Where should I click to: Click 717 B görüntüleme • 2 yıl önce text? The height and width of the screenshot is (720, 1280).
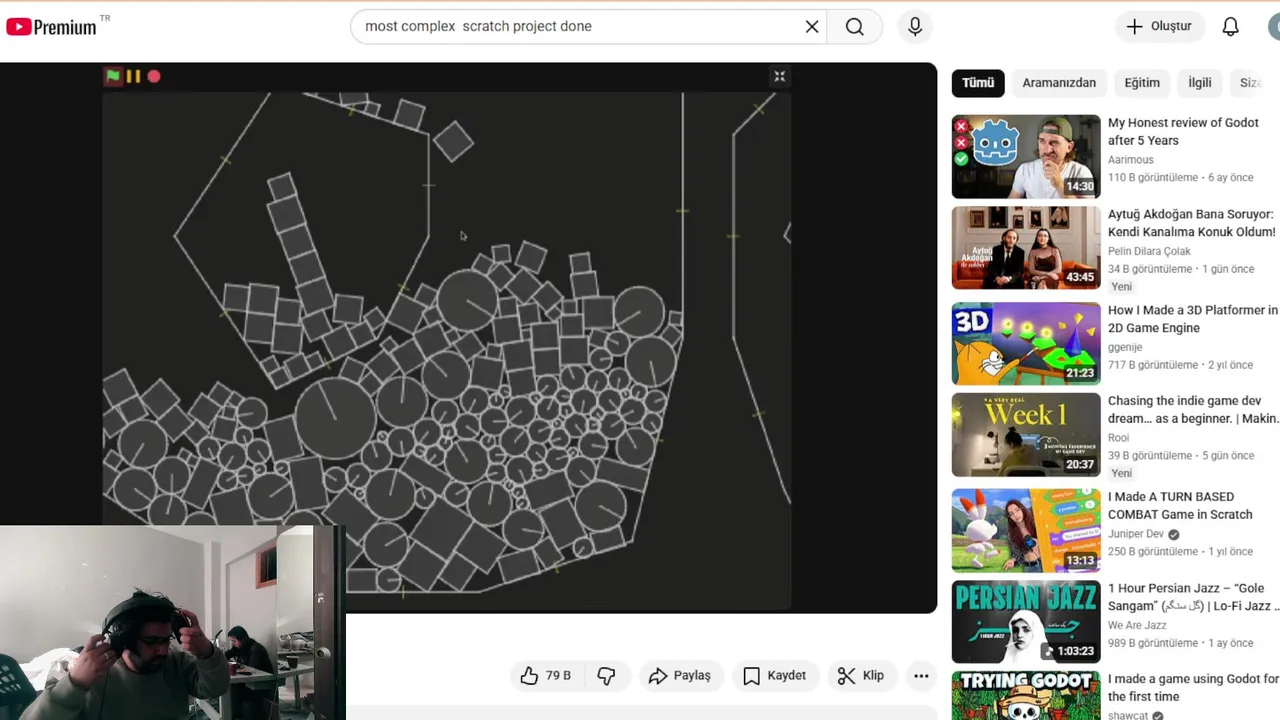1180,365
